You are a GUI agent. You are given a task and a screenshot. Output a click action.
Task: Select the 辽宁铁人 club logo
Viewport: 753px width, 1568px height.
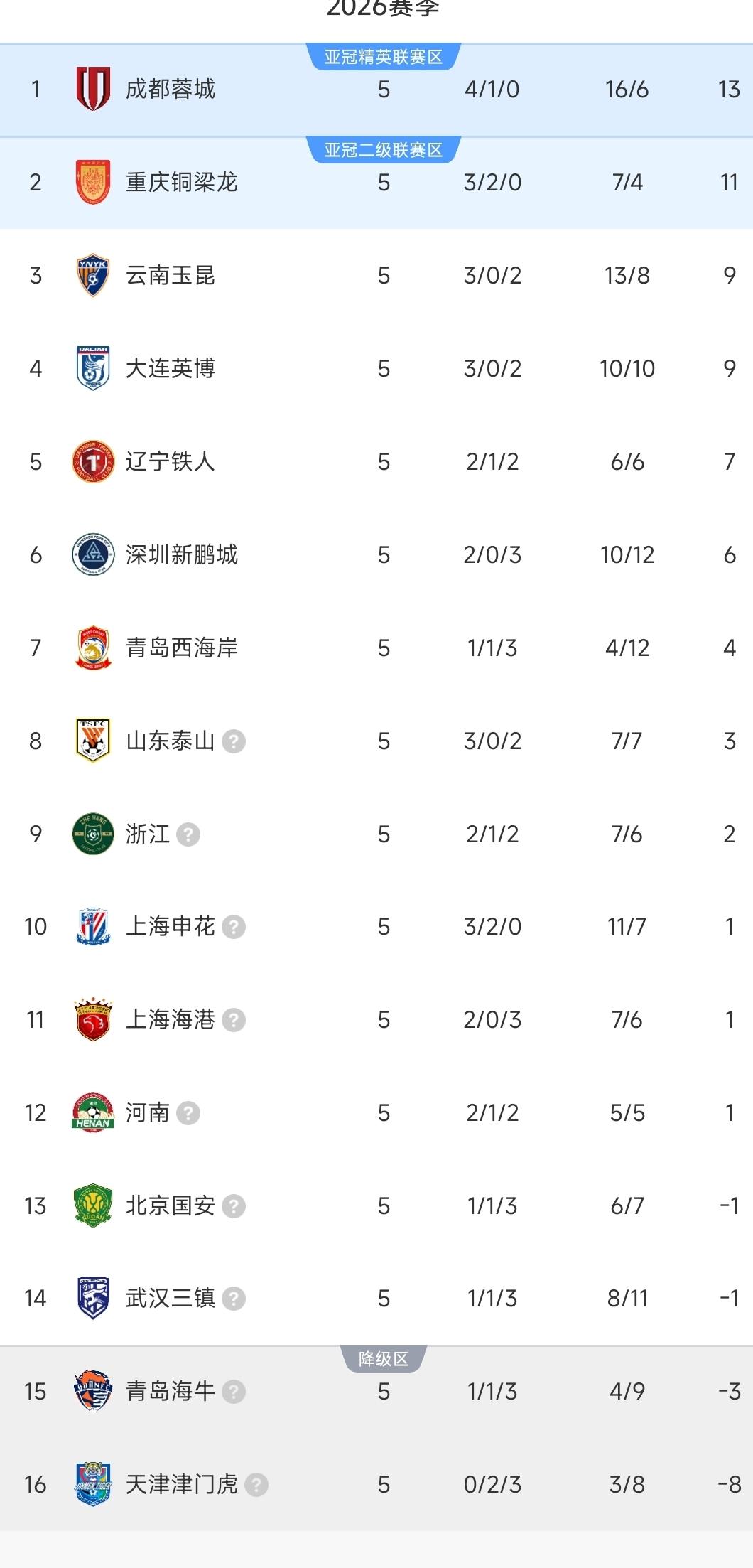pyautogui.click(x=93, y=461)
